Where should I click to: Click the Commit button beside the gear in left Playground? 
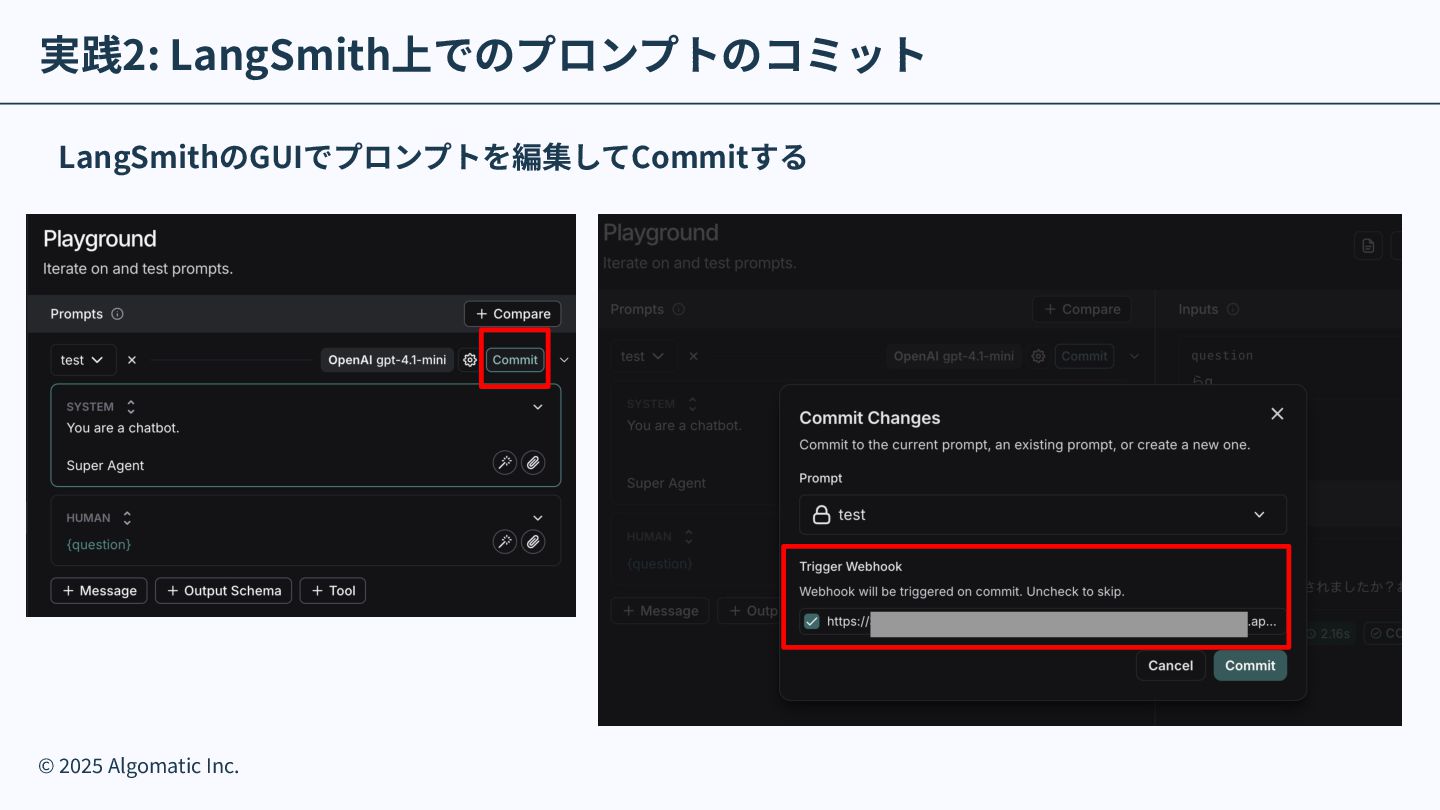(x=515, y=360)
